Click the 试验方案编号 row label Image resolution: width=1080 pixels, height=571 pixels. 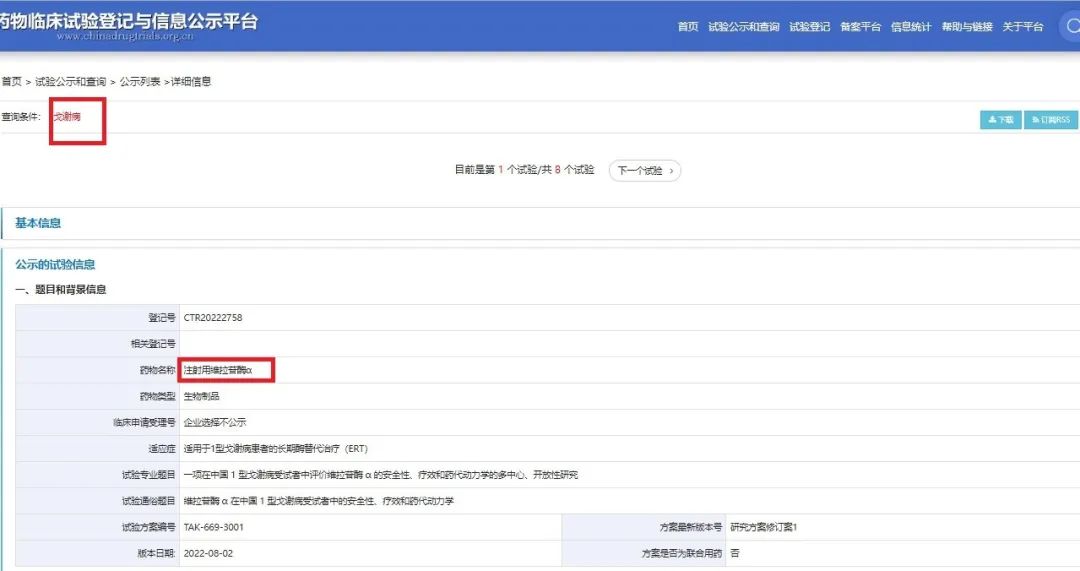pyautogui.click(x=149, y=527)
